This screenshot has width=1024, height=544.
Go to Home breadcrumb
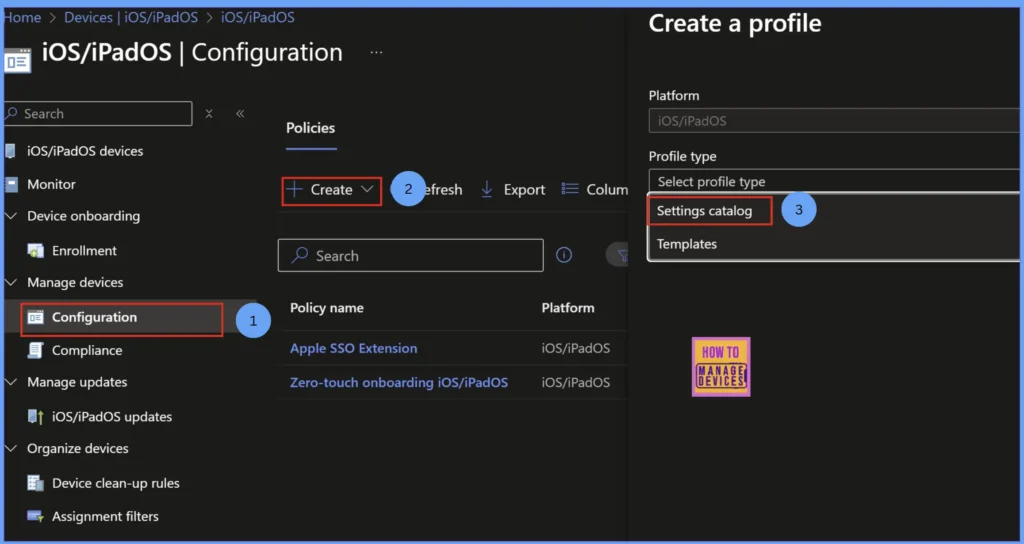click(24, 17)
